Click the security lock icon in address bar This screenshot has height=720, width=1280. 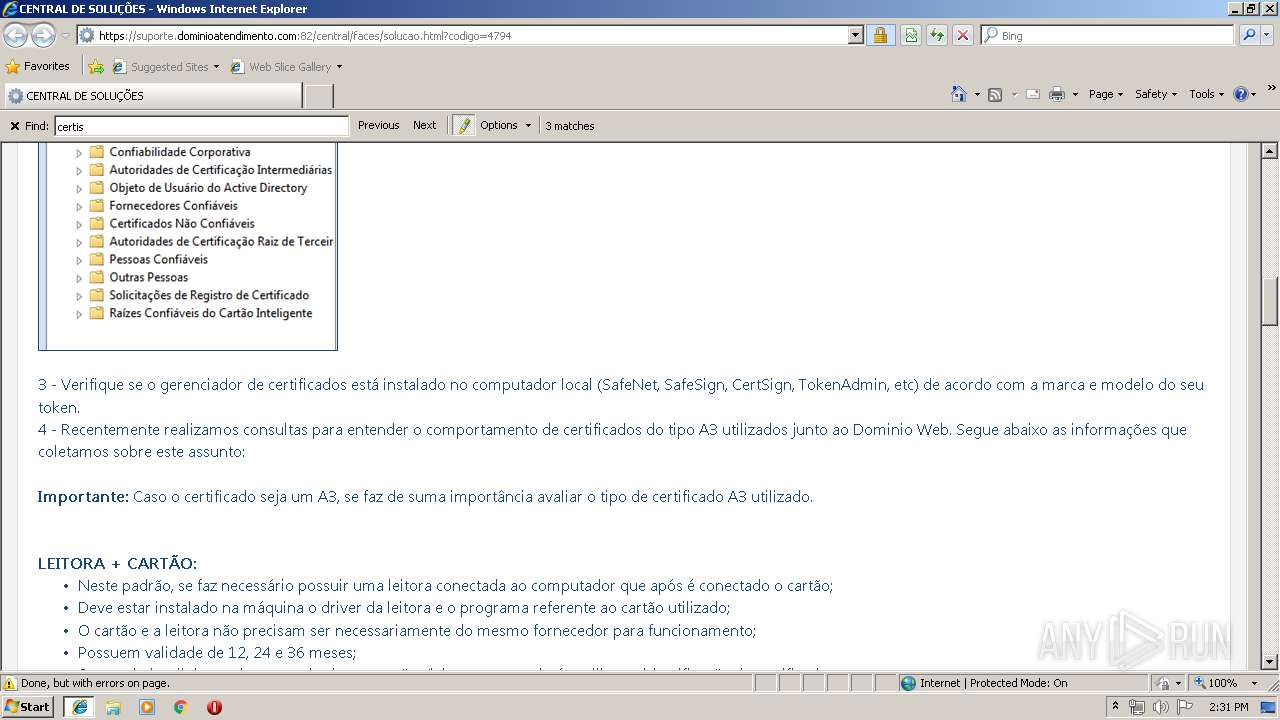(880, 35)
